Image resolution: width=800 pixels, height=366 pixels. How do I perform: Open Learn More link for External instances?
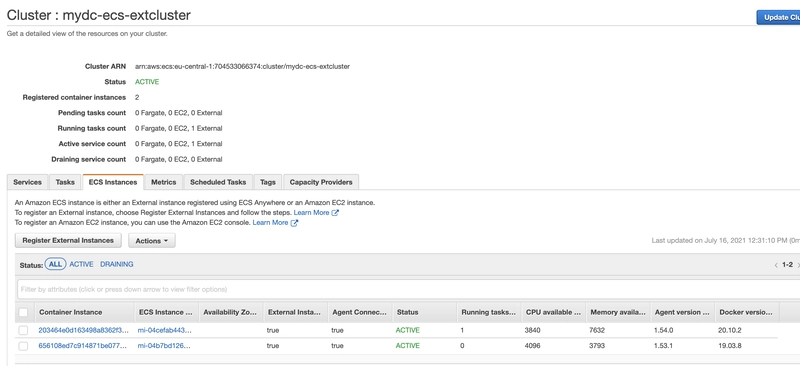pos(311,213)
